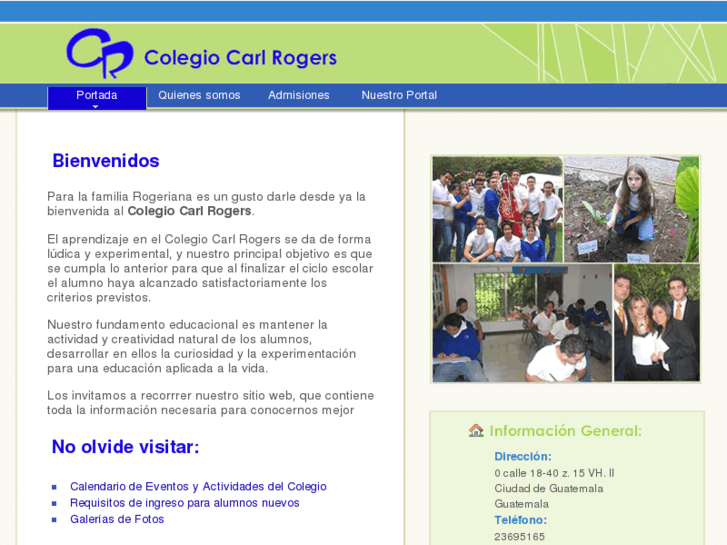Viewport: 727px width, 545px height.
Task: Click the Colegio Carl Rogers header title
Action: [x=240, y=58]
